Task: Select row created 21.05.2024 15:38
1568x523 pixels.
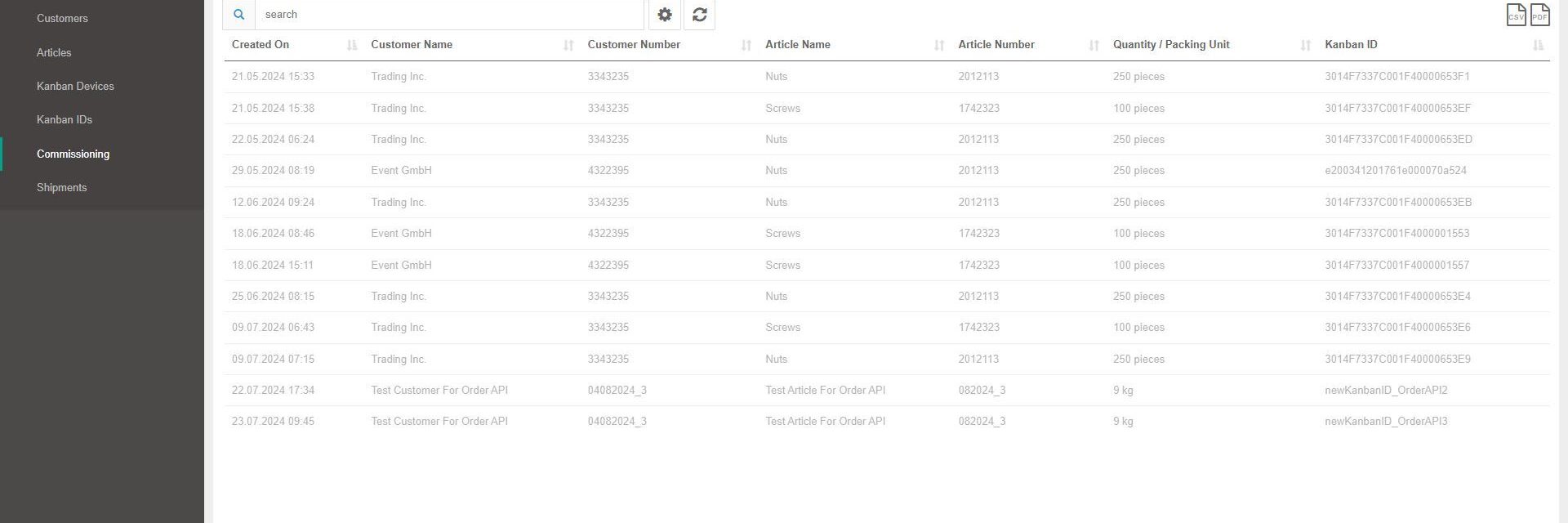Action: pyautogui.click(x=886, y=108)
